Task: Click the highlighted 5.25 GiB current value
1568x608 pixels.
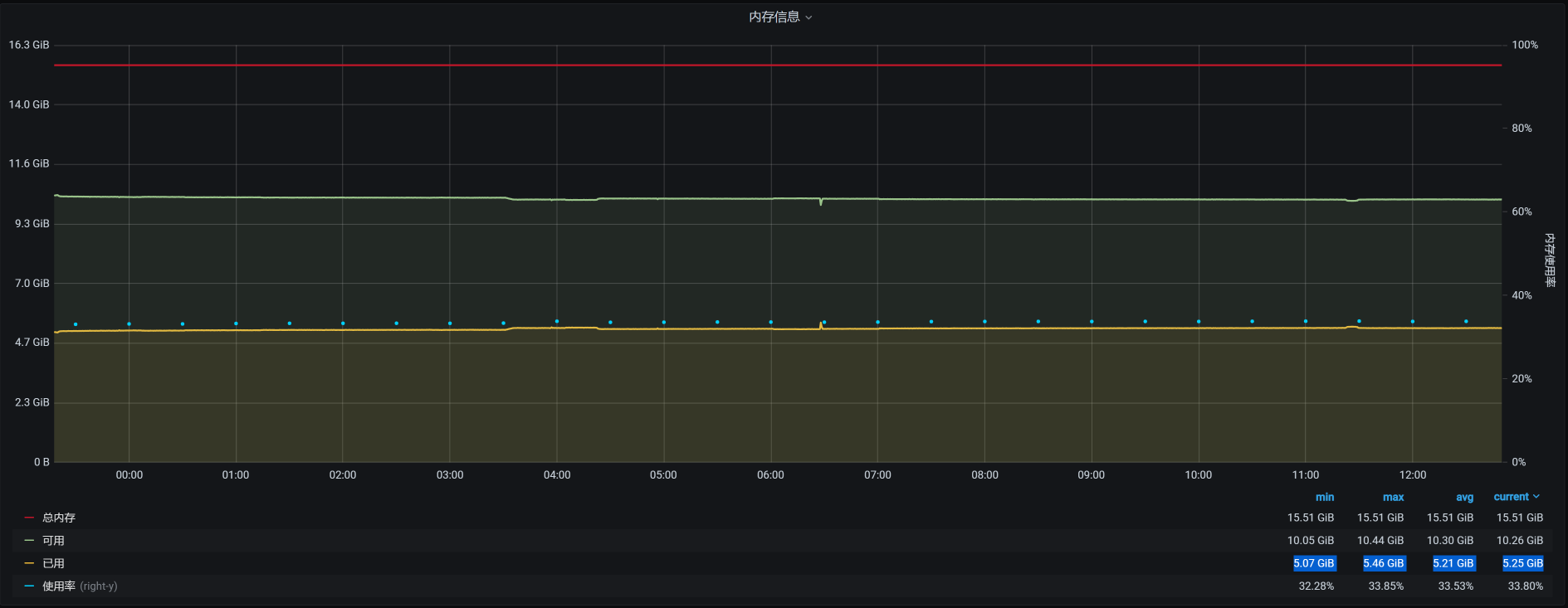Action: [1522, 563]
